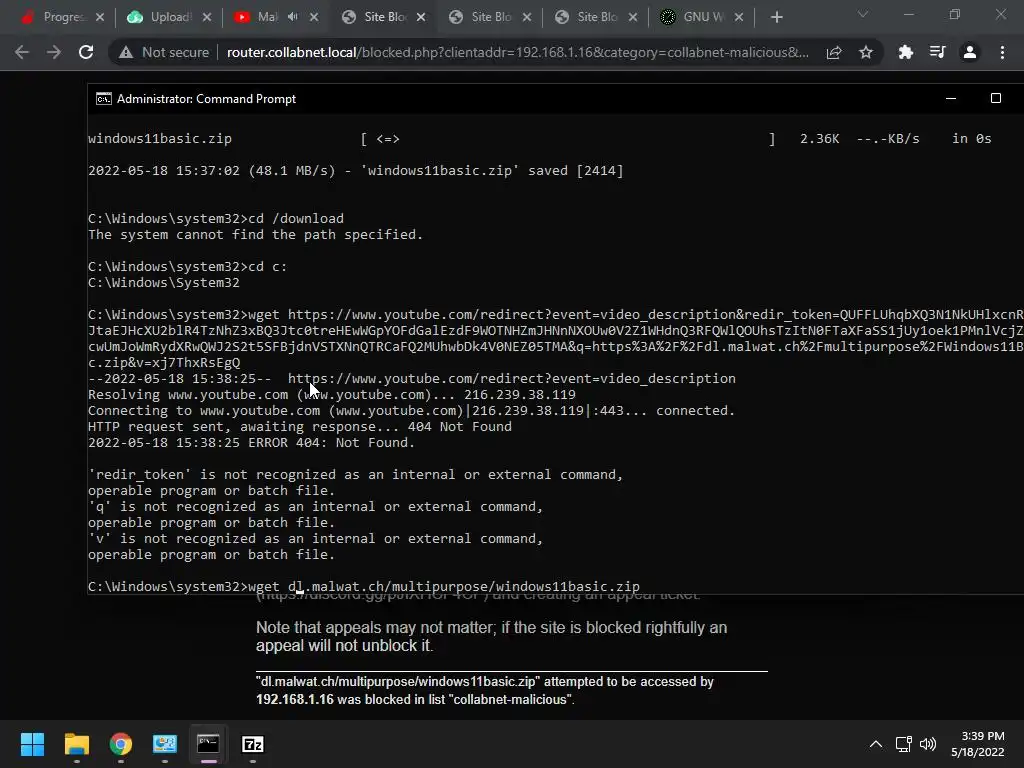The image size is (1024, 768).
Task: Open volume control tray icon
Action: click(x=927, y=744)
